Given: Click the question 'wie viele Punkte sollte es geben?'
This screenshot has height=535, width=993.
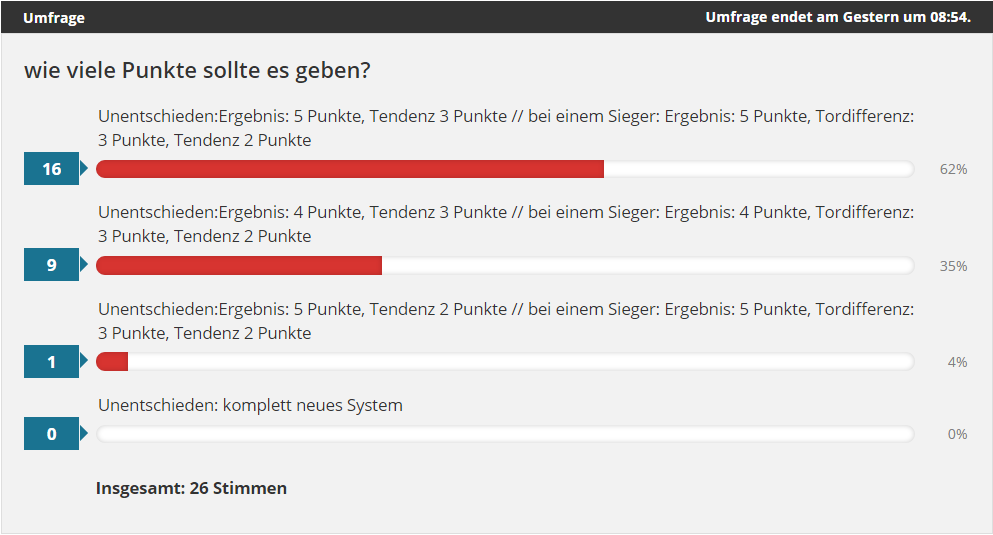Looking at the screenshot, I should (x=197, y=70).
